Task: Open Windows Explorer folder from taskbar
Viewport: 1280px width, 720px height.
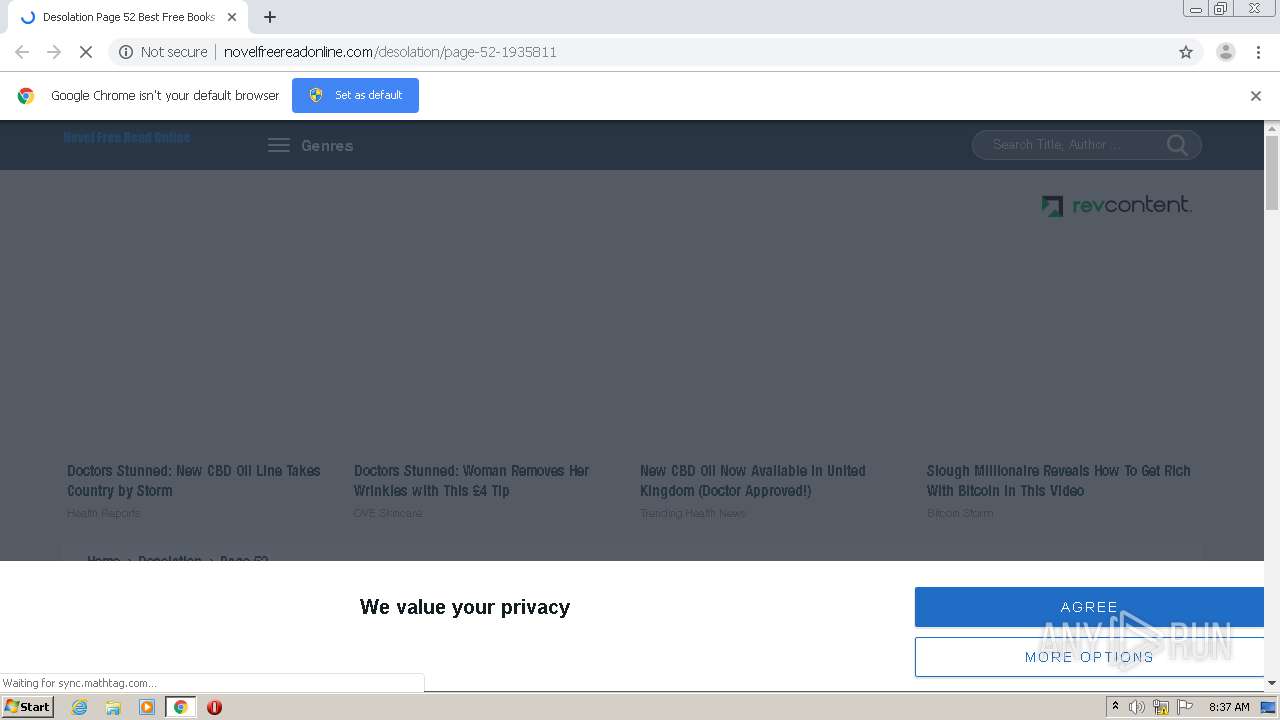Action: point(113,707)
